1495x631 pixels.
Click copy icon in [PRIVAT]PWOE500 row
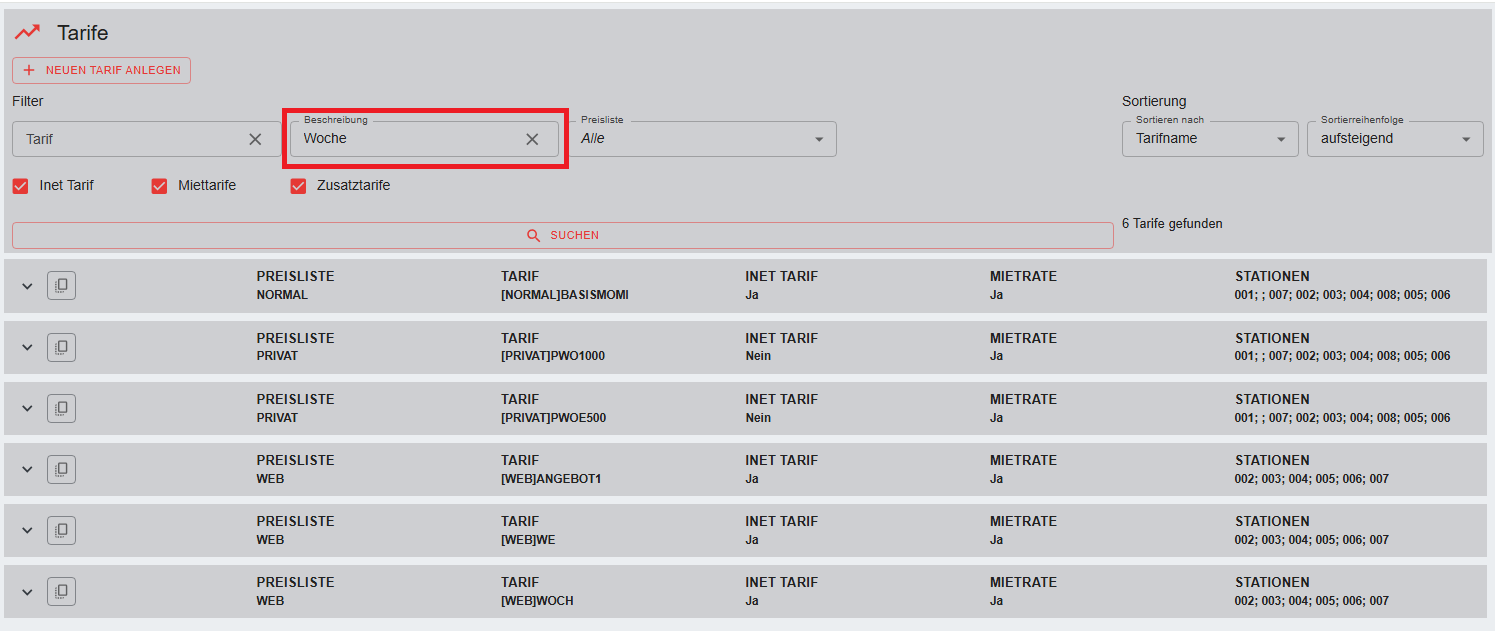pos(61,408)
